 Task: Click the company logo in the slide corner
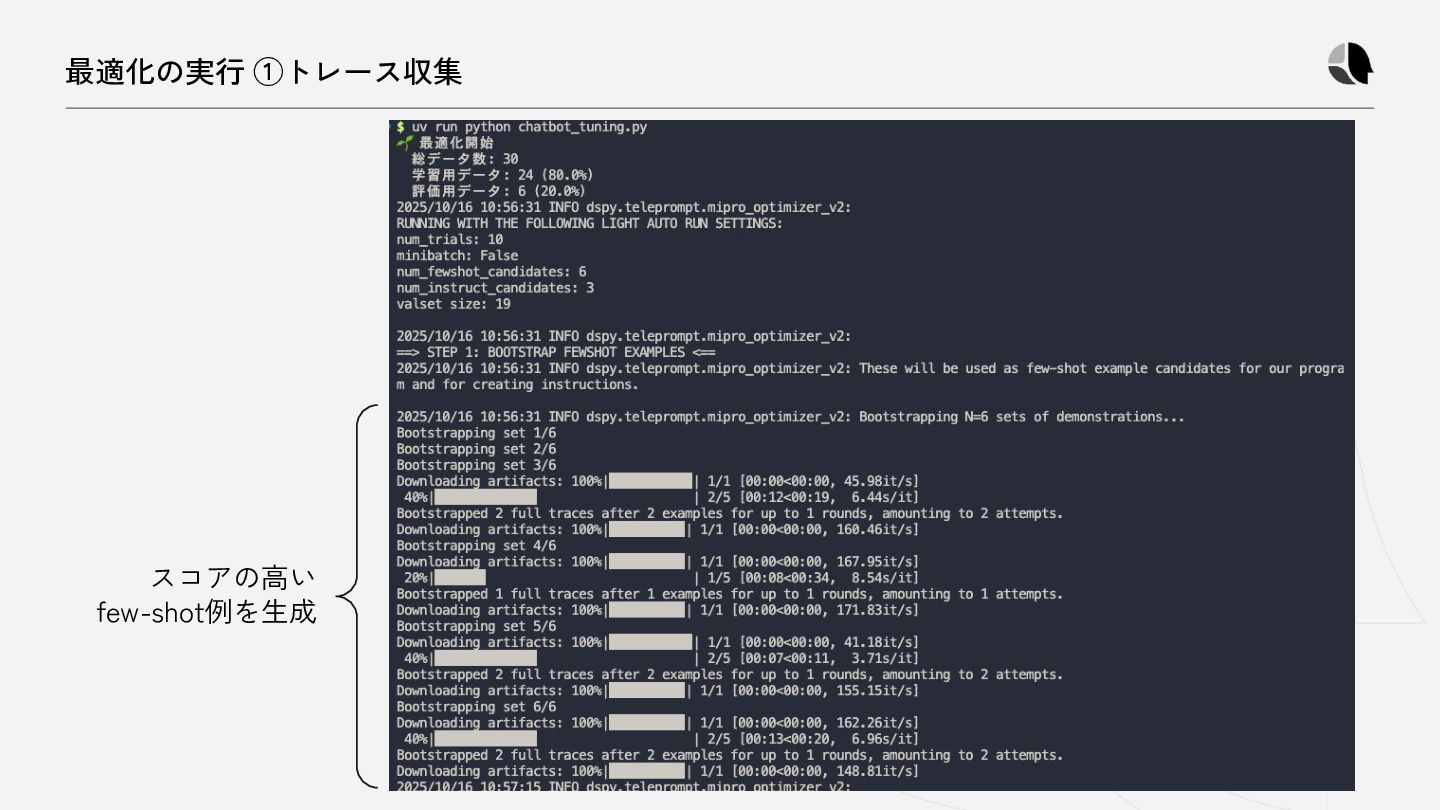[x=1350, y=64]
